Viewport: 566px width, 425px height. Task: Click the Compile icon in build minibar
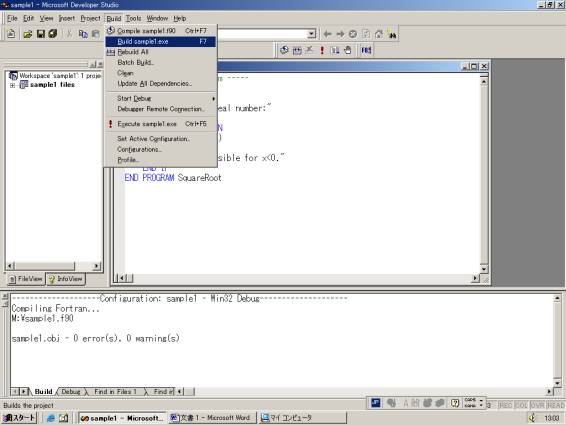(x=284, y=50)
